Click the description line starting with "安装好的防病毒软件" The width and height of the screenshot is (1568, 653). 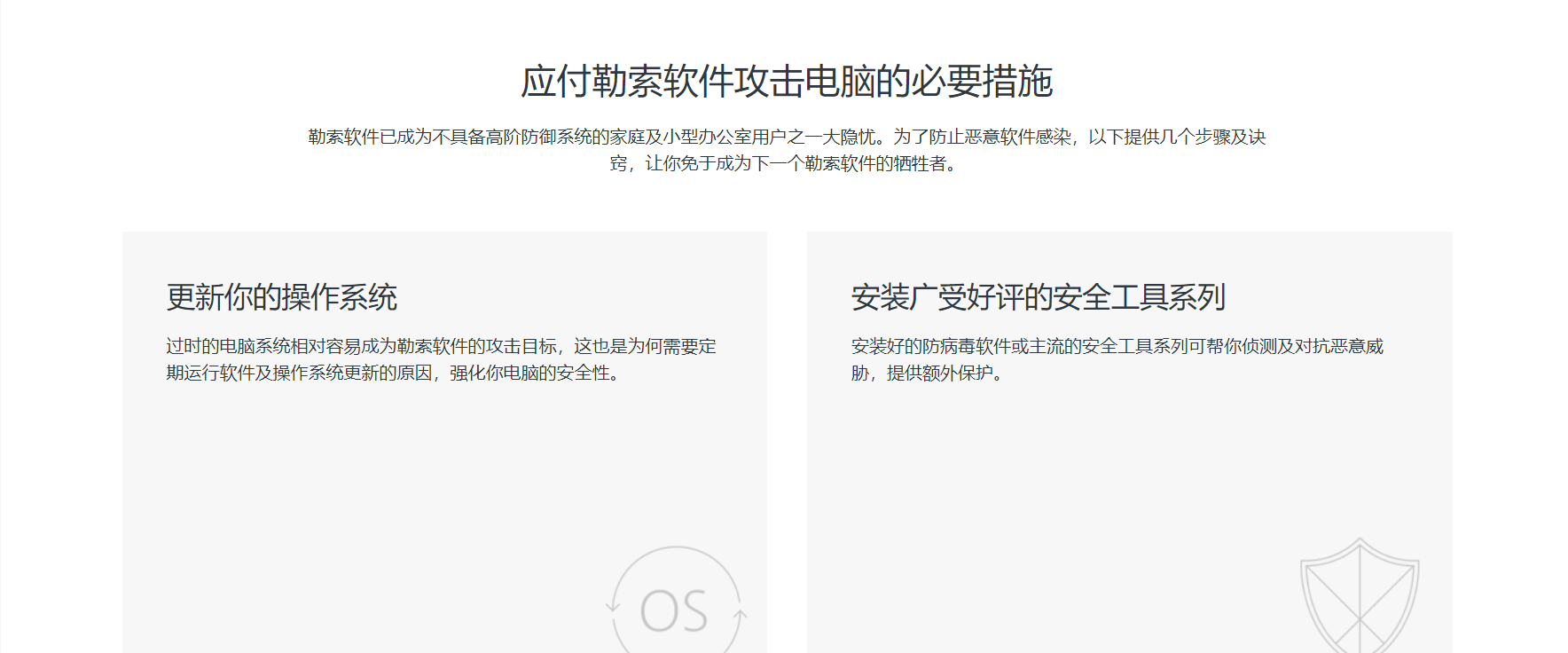(1117, 346)
